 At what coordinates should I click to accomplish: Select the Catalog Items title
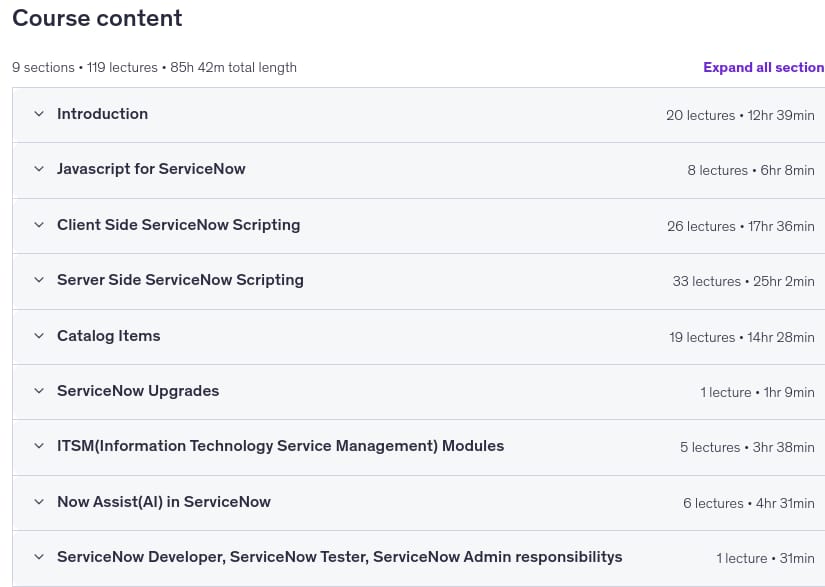click(108, 336)
